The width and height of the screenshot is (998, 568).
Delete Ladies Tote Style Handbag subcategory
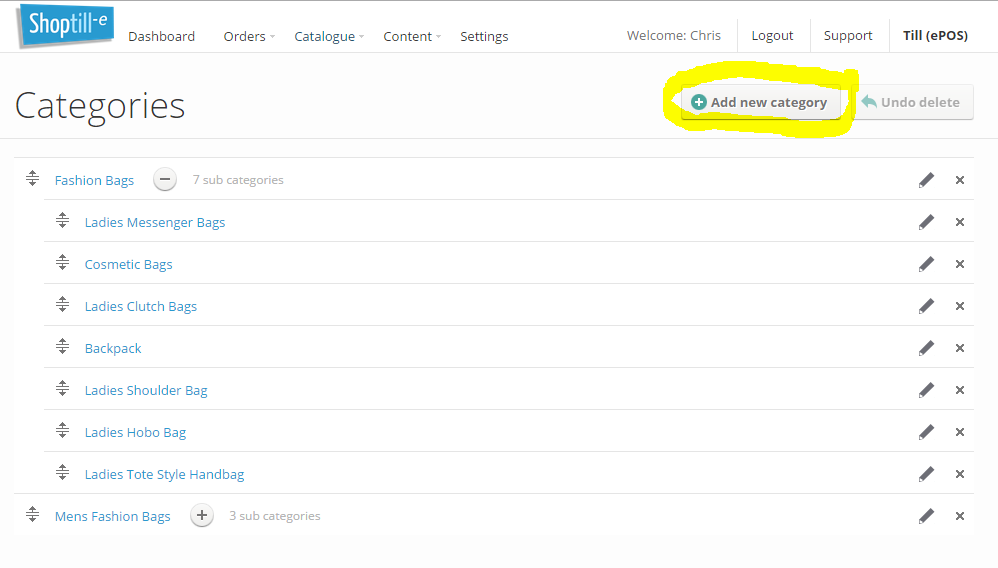[x=960, y=474]
